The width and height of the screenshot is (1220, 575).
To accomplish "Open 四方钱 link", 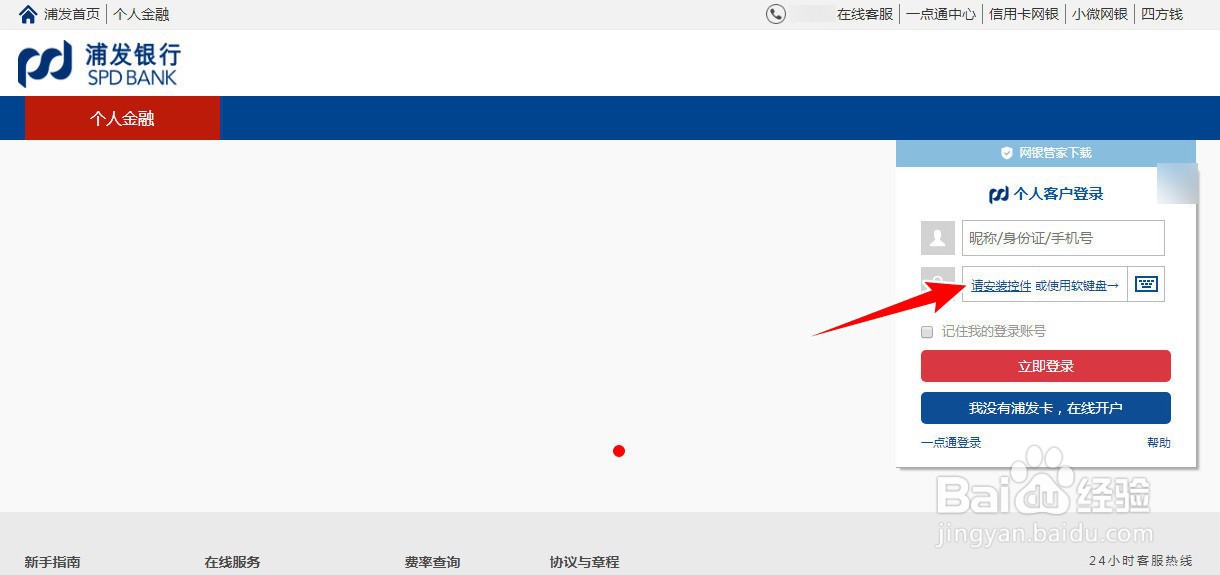I will 1162,14.
